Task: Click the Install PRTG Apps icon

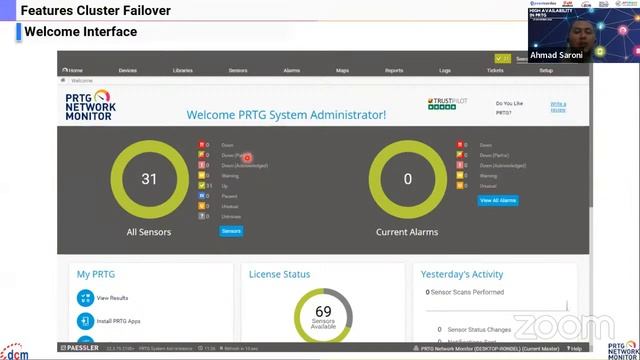Action: point(85,321)
